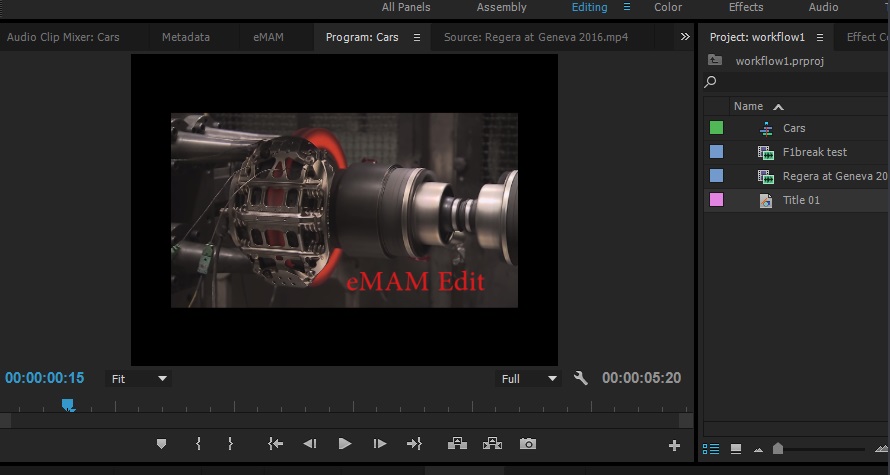Open the Editing workspace menu icon
The width and height of the screenshot is (890, 475).
pyautogui.click(x=627, y=7)
